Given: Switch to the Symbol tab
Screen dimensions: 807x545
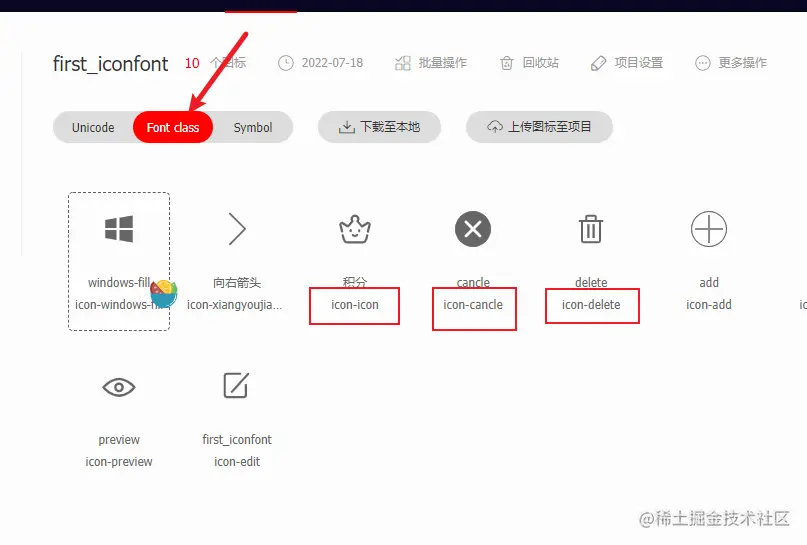Looking at the screenshot, I should pyautogui.click(x=253, y=127).
